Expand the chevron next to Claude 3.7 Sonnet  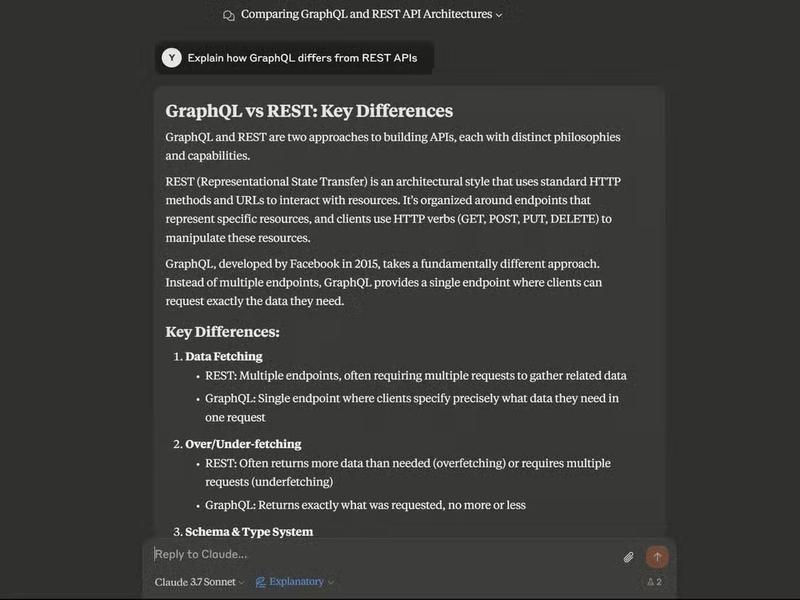(242, 582)
